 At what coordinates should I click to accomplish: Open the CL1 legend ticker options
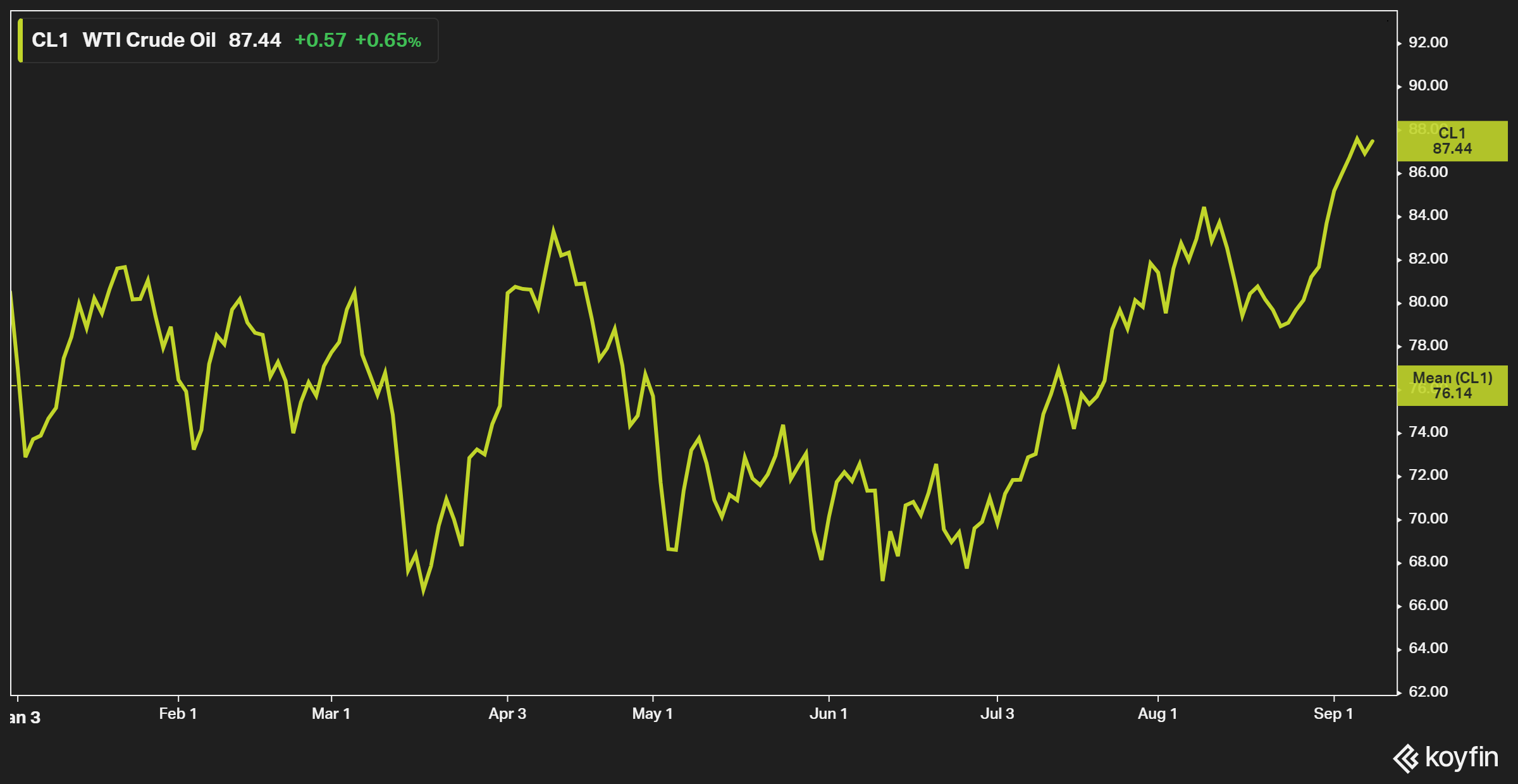[49, 40]
